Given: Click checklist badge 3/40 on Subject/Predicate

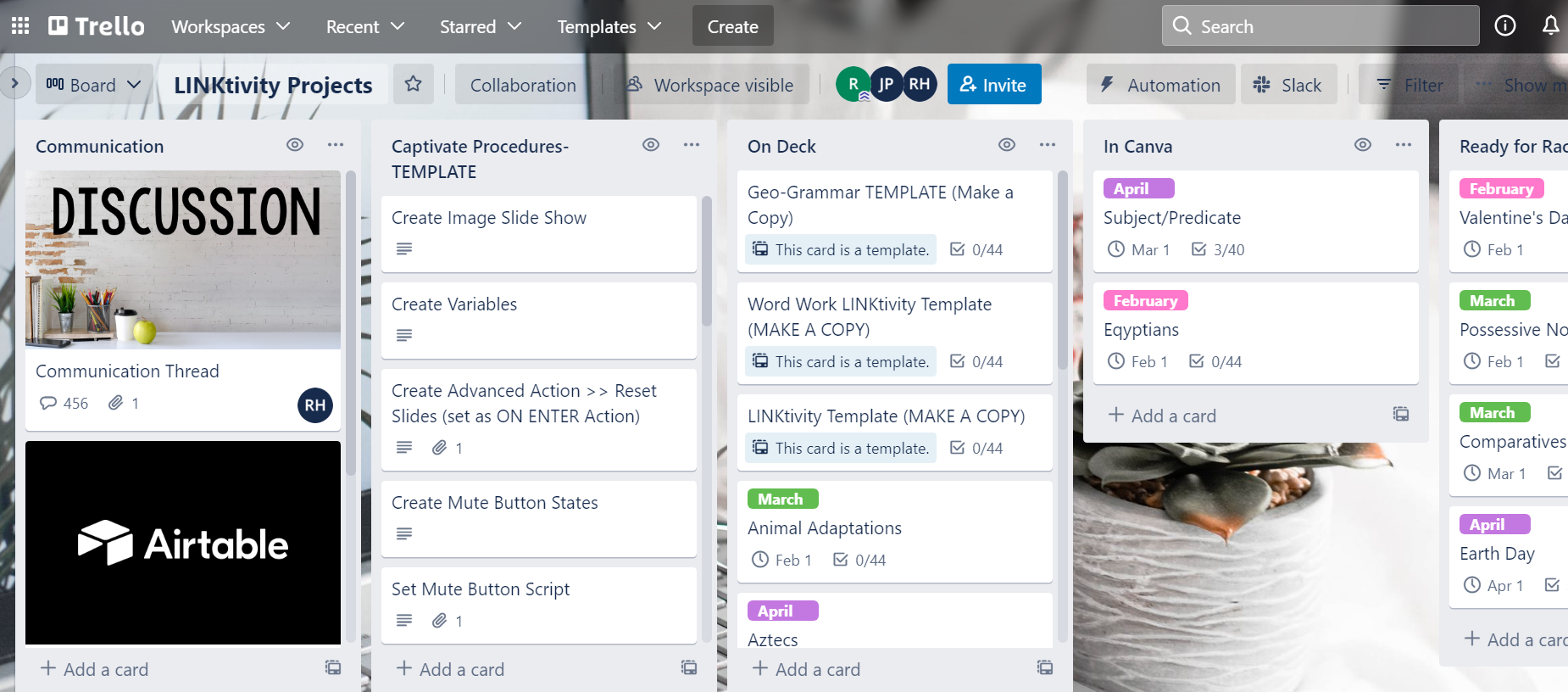Looking at the screenshot, I should 1218,249.
